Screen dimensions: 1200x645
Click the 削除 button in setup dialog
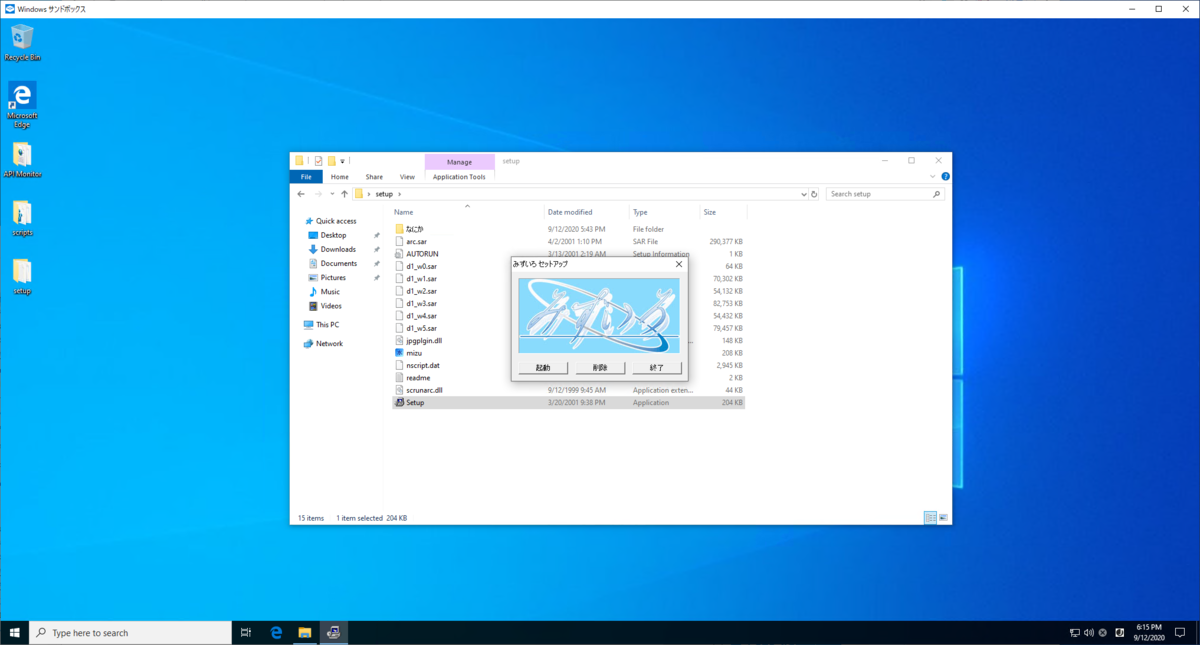click(600, 368)
